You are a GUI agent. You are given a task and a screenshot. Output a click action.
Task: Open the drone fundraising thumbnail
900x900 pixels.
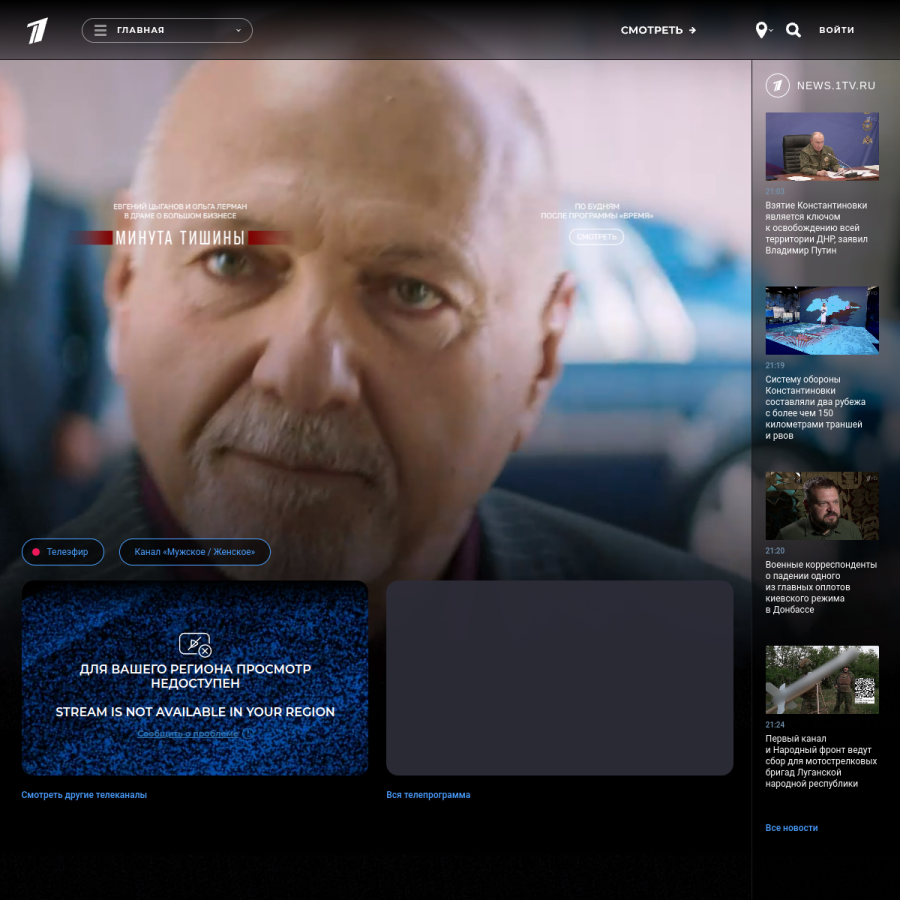[822, 680]
